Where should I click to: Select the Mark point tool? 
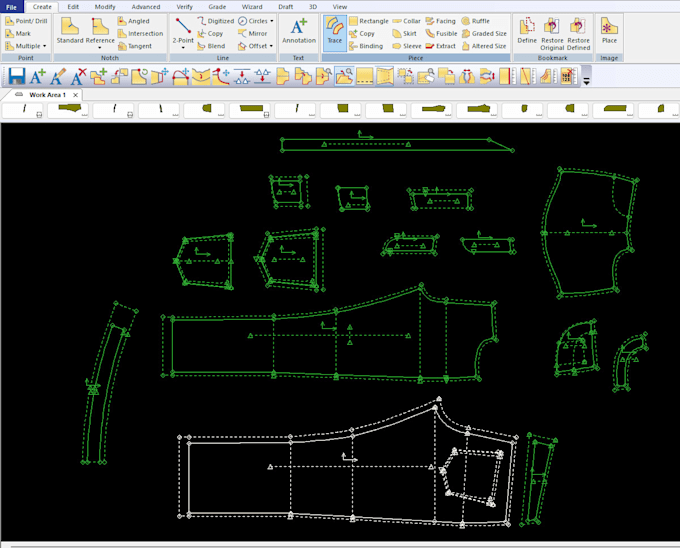click(18, 33)
